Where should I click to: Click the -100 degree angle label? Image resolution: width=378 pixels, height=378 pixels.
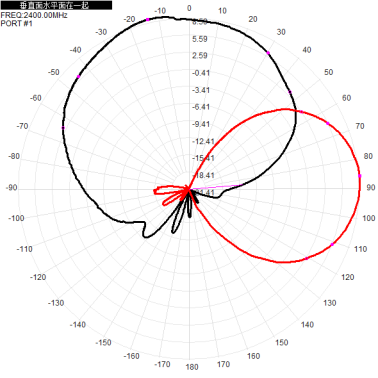point(16,218)
